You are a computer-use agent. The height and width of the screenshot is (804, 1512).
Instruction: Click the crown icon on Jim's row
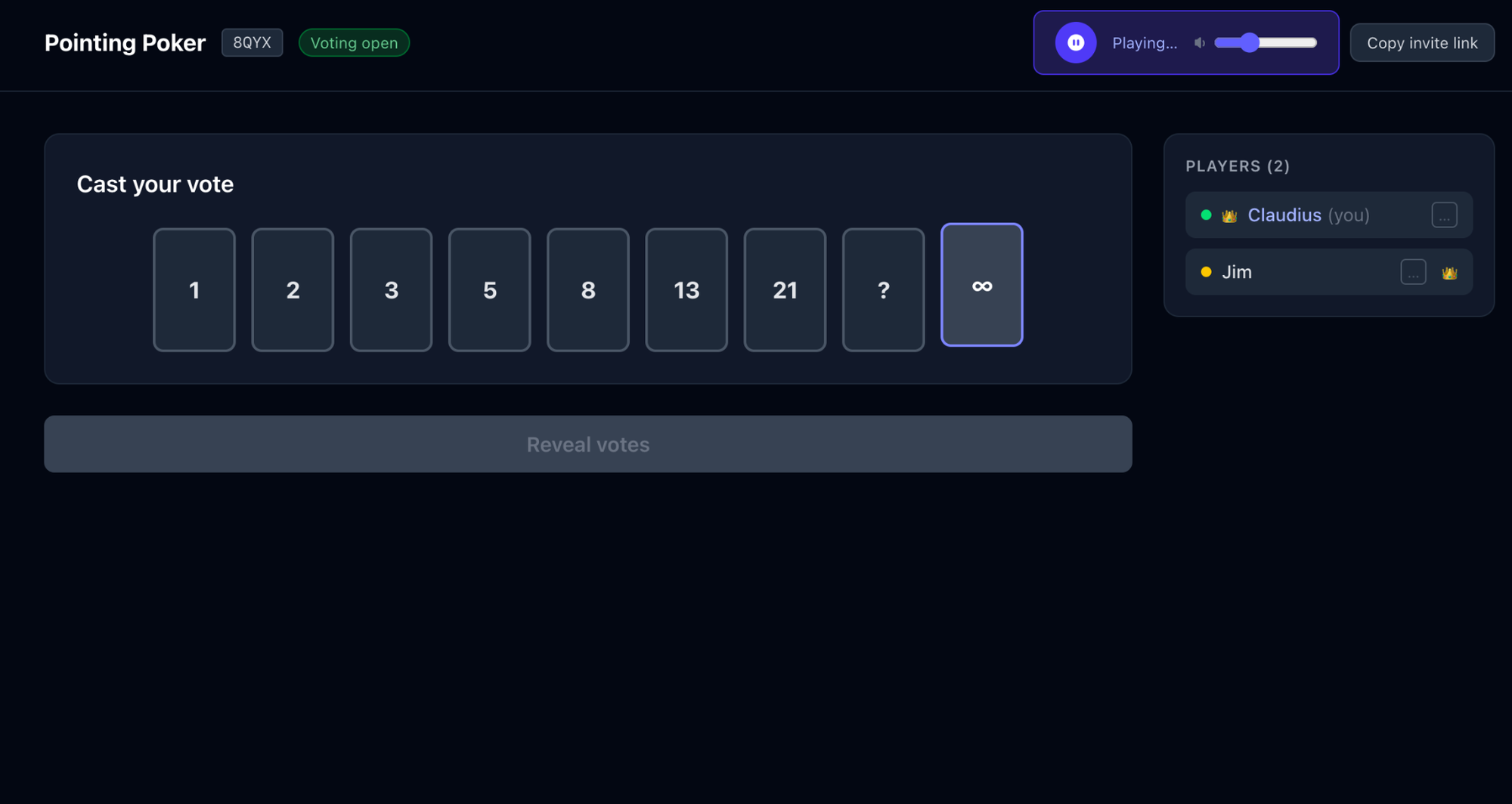[1448, 273]
